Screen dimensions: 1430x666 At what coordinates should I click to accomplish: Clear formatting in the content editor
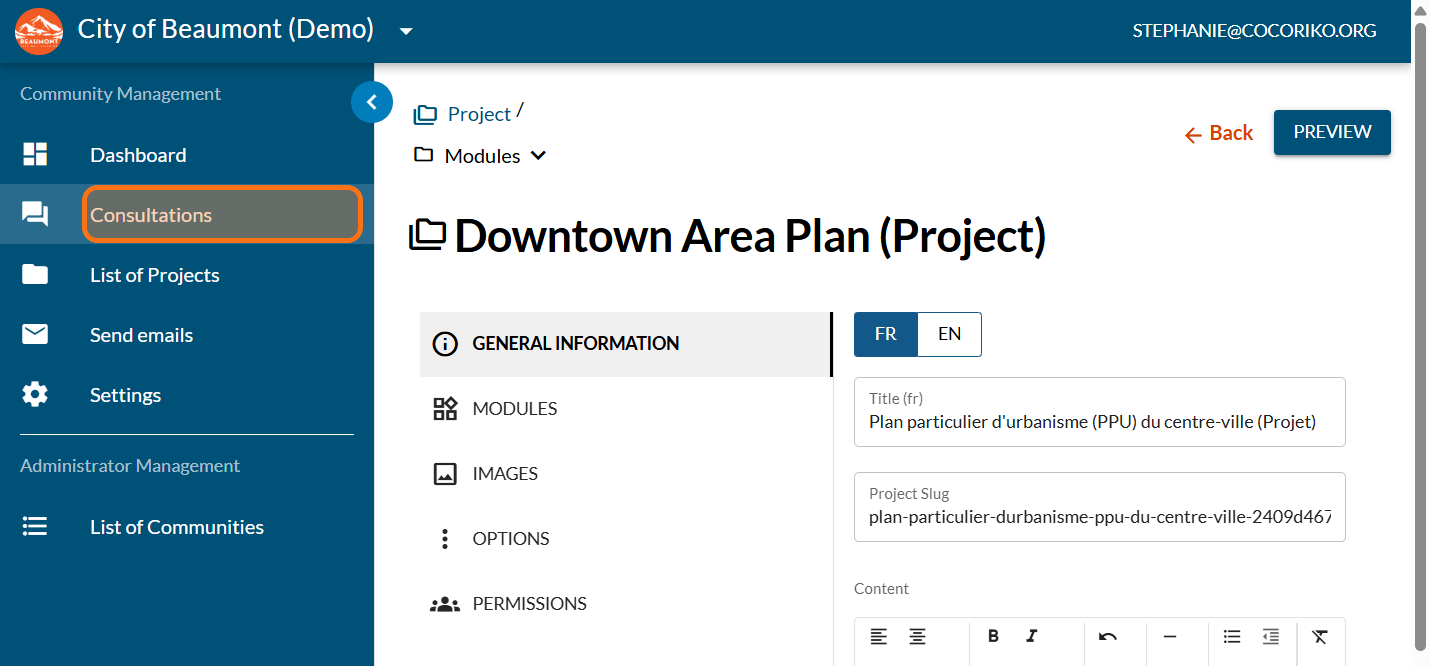pyautogui.click(x=1320, y=636)
